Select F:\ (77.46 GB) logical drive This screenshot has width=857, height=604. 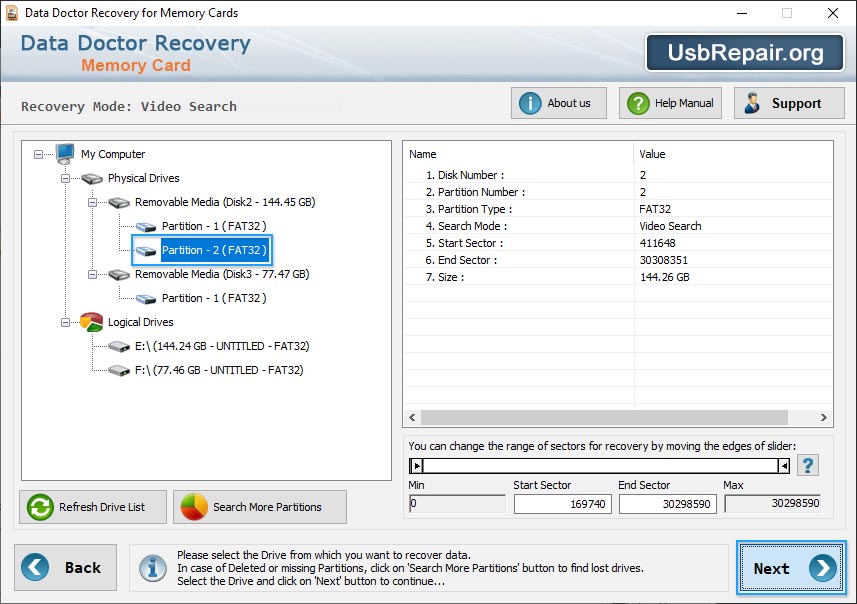219,371
